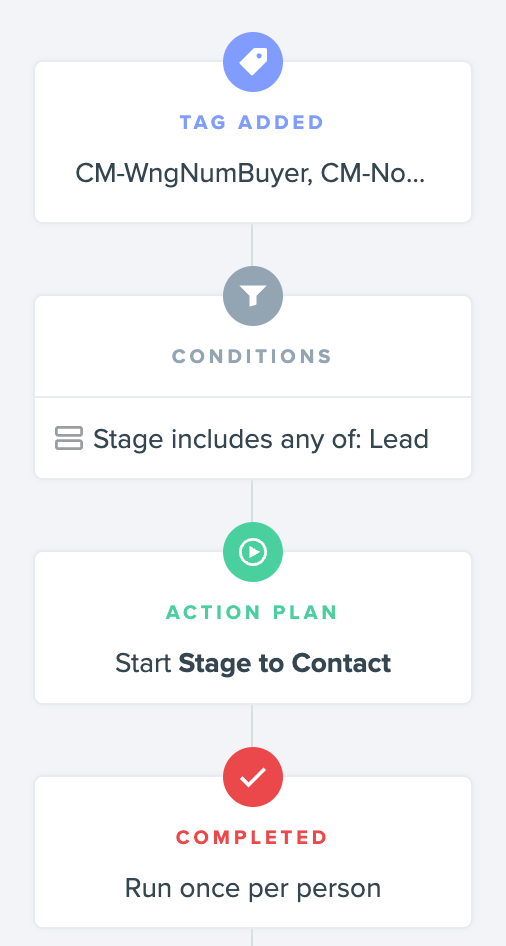
Task: Click the CONDITIONS heading label
Action: 252,356
